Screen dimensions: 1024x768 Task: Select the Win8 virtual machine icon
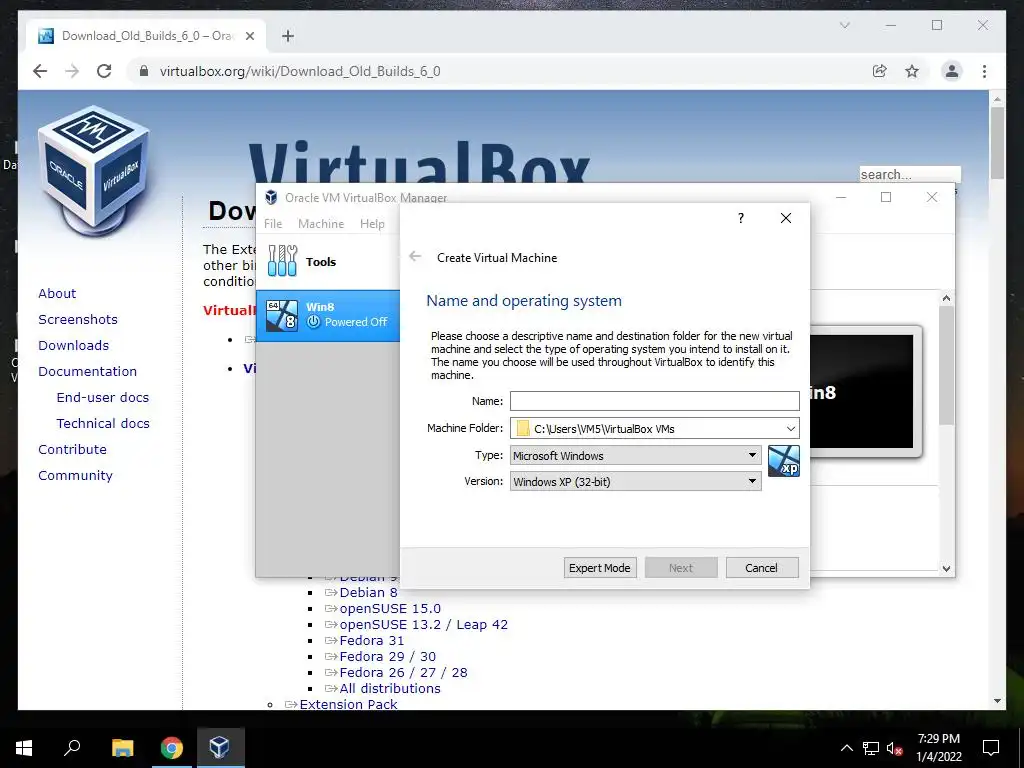(x=283, y=316)
